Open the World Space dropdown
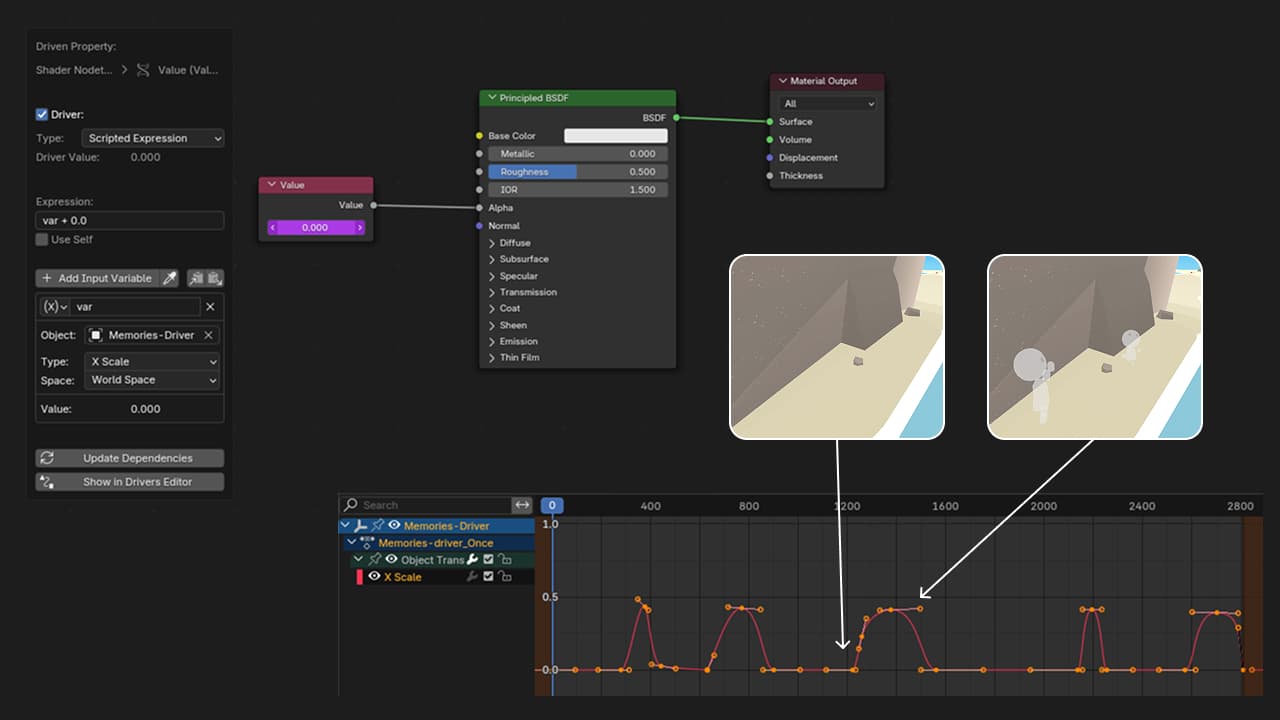 153,380
